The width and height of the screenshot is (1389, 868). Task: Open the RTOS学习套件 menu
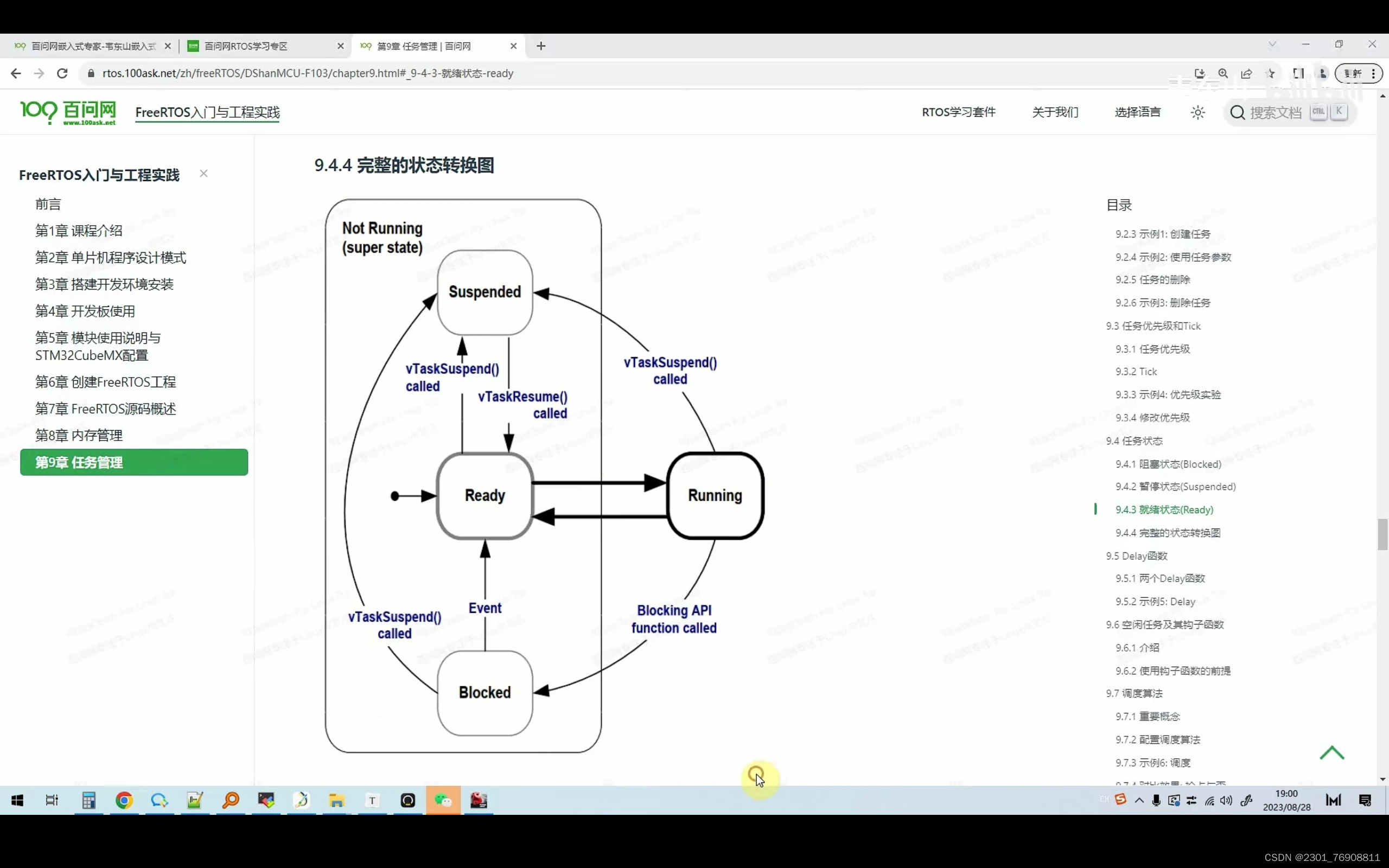(x=959, y=112)
